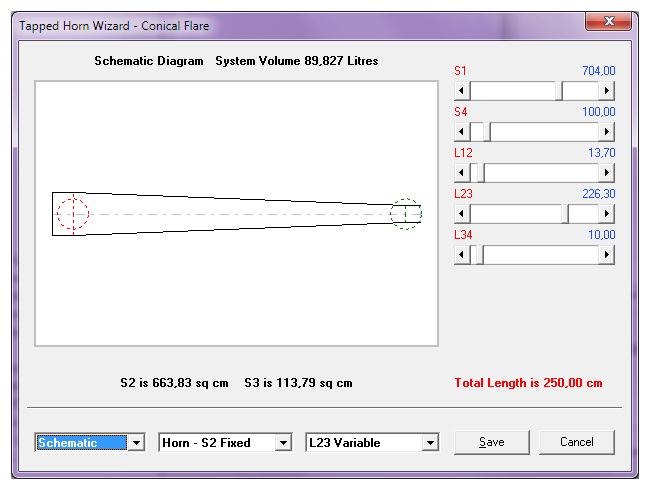
Task: Click the Total Length is 250,00 cm text
Action: tap(528, 383)
